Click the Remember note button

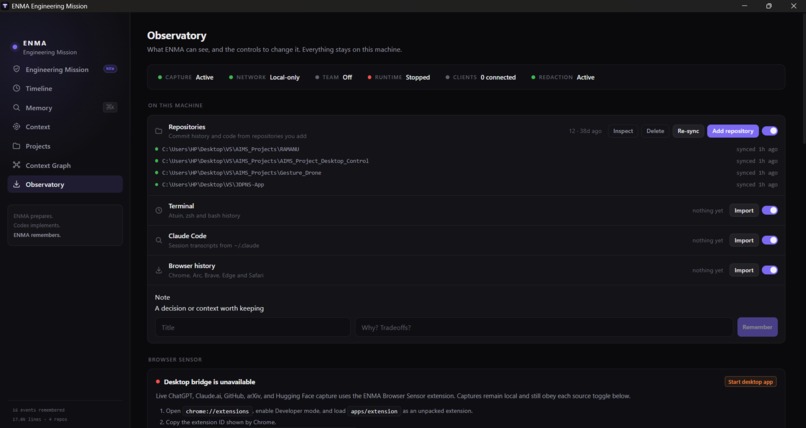pyautogui.click(x=757, y=327)
